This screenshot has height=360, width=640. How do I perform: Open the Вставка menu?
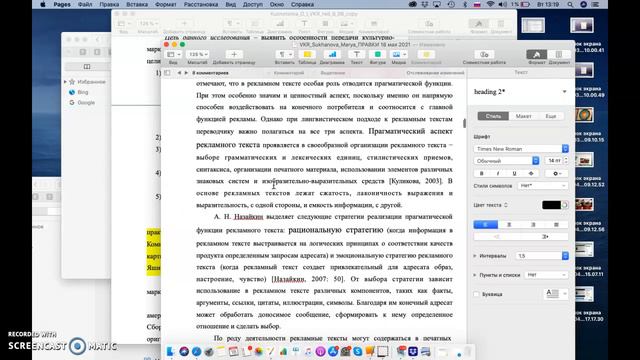[x=137, y=4]
